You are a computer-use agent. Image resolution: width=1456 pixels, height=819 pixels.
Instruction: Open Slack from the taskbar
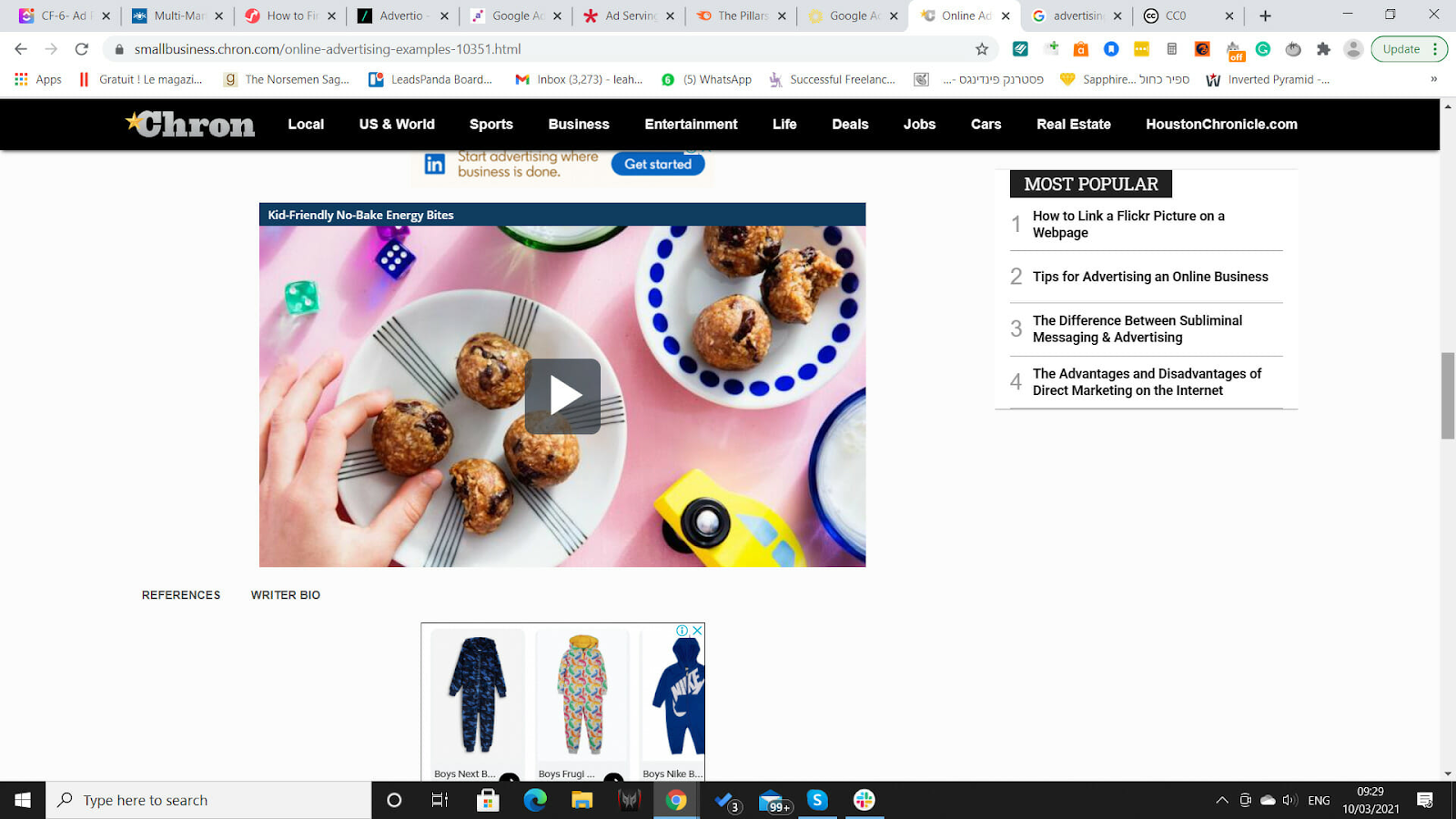click(864, 800)
